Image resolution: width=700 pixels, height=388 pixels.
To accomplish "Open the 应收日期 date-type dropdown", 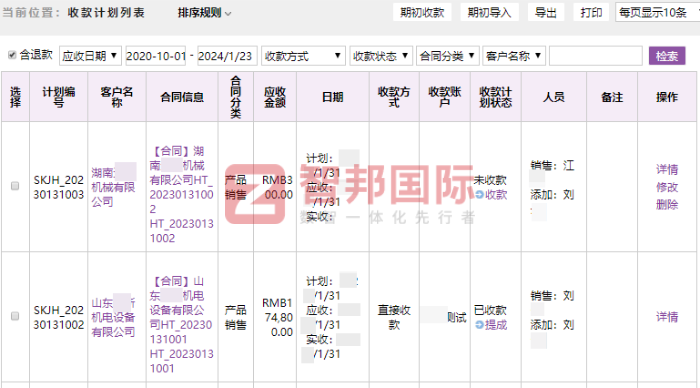I will pyautogui.click(x=90, y=56).
